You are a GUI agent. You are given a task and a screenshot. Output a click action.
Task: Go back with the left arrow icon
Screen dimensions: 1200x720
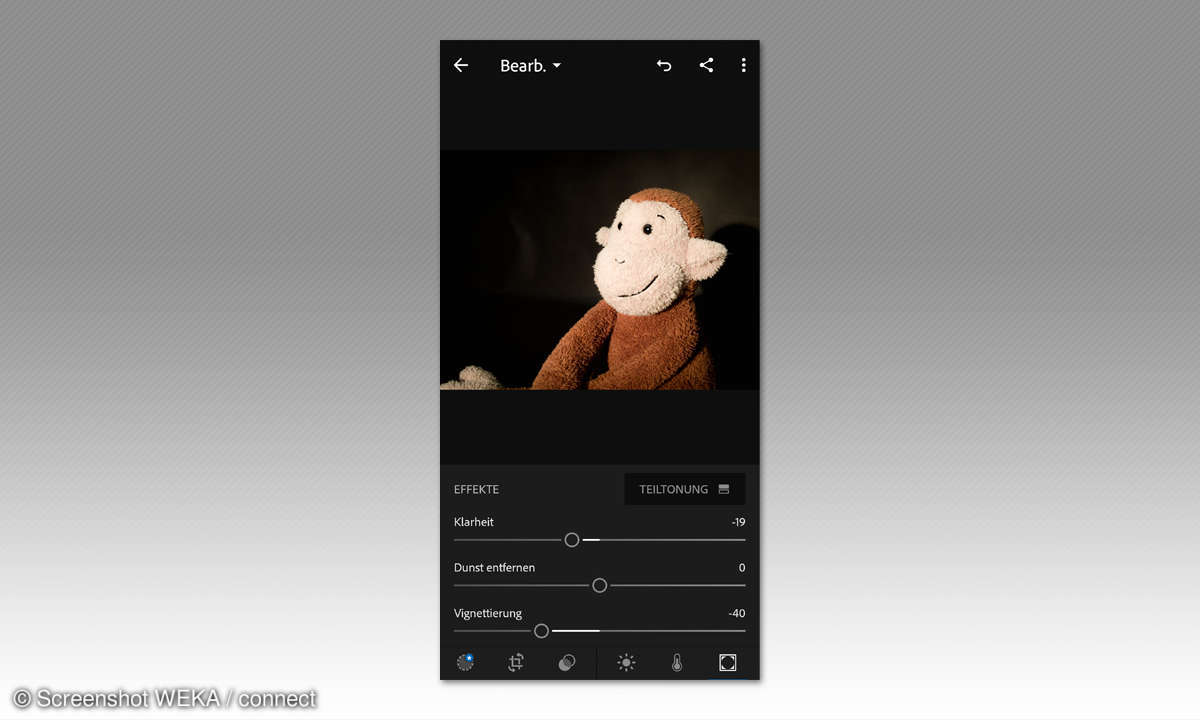coord(461,65)
